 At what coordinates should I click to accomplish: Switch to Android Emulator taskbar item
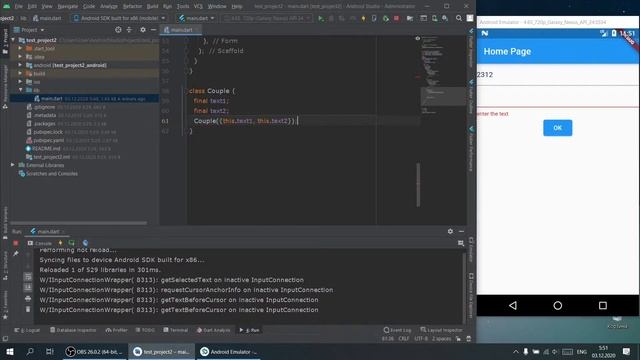click(x=229, y=351)
